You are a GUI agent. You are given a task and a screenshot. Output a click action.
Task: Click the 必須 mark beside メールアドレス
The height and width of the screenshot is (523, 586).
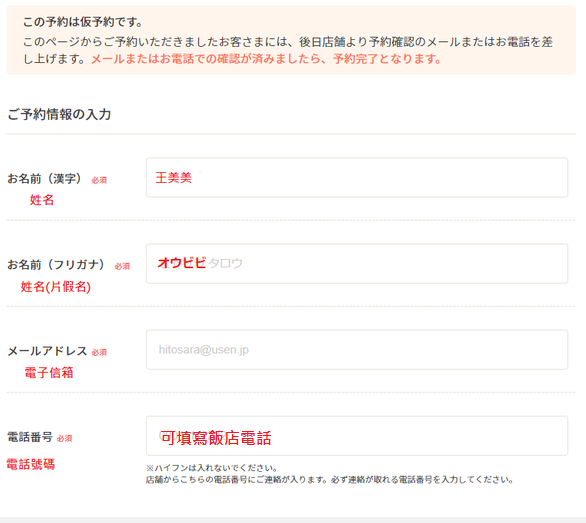99,352
